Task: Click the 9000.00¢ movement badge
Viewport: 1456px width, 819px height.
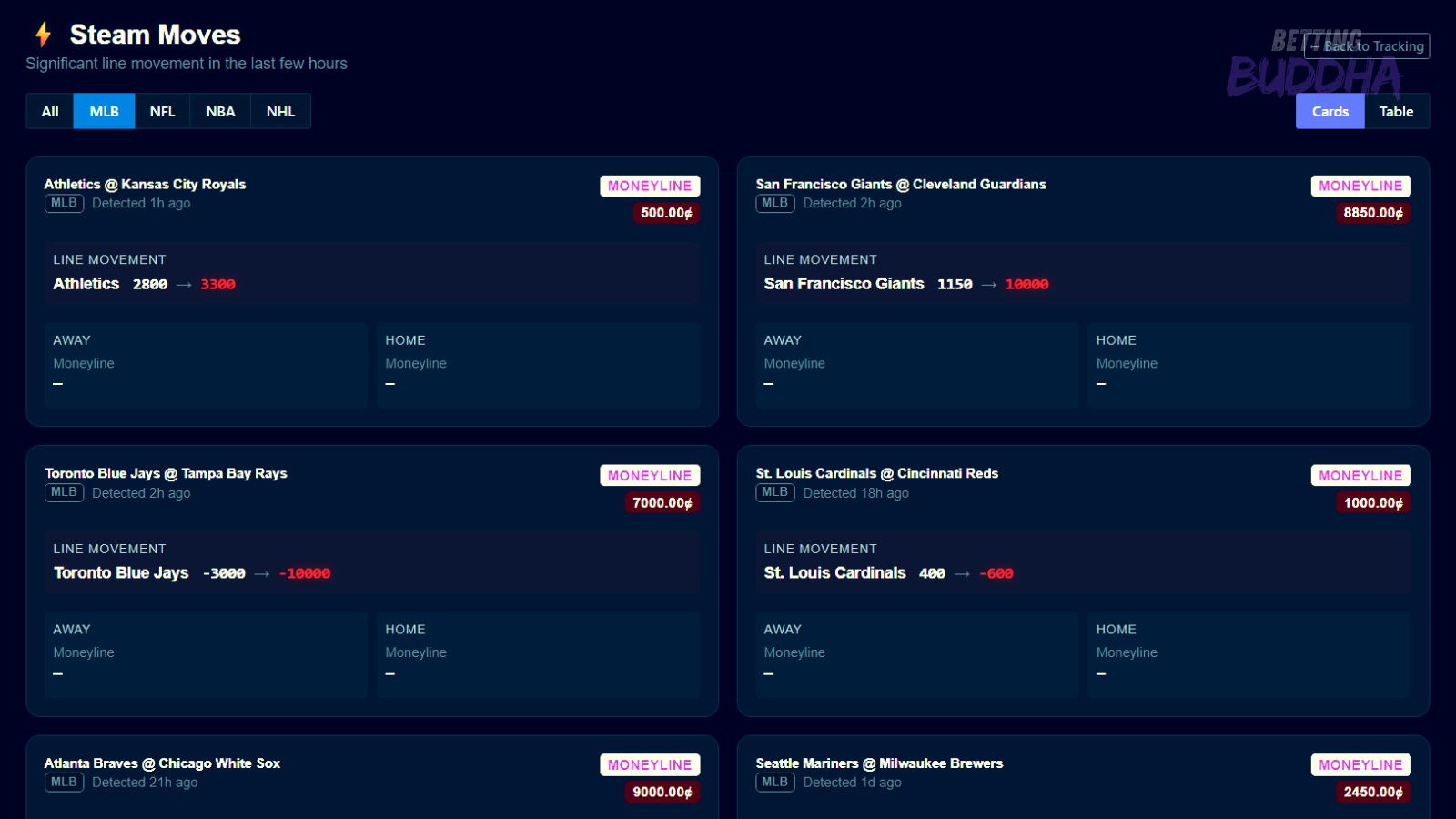Action: point(662,792)
